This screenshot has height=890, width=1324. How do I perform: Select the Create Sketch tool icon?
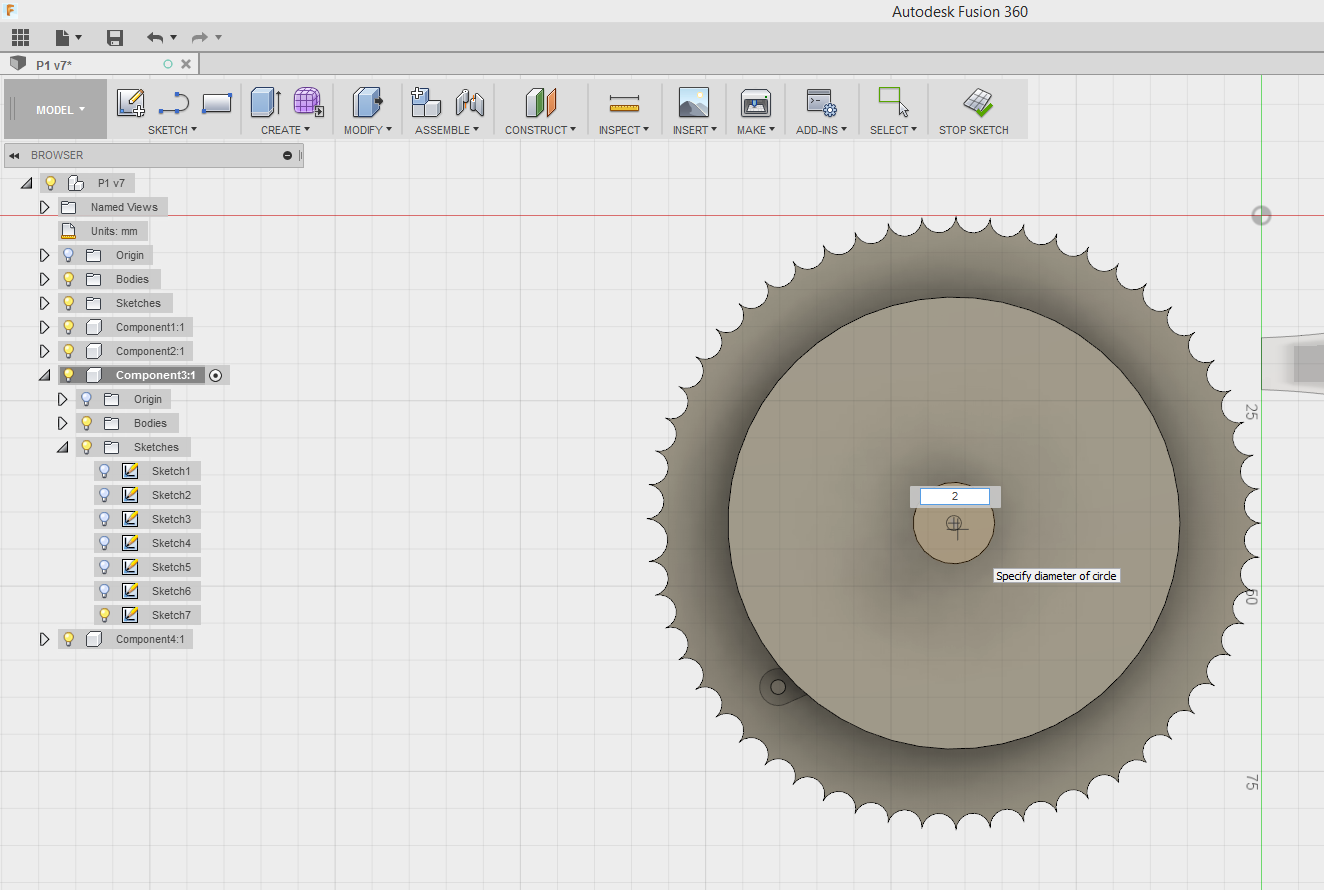131,102
